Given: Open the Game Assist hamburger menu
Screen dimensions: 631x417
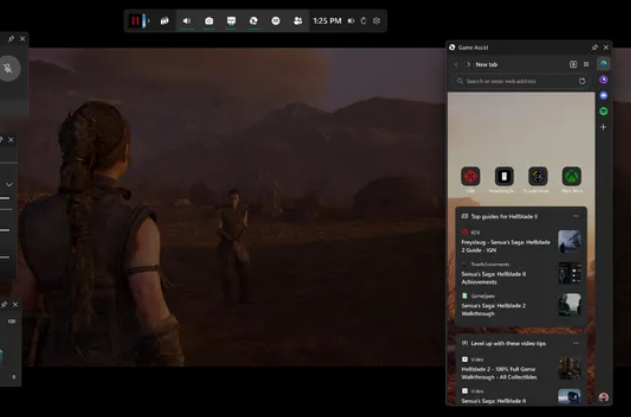Looking at the screenshot, I should point(586,64).
